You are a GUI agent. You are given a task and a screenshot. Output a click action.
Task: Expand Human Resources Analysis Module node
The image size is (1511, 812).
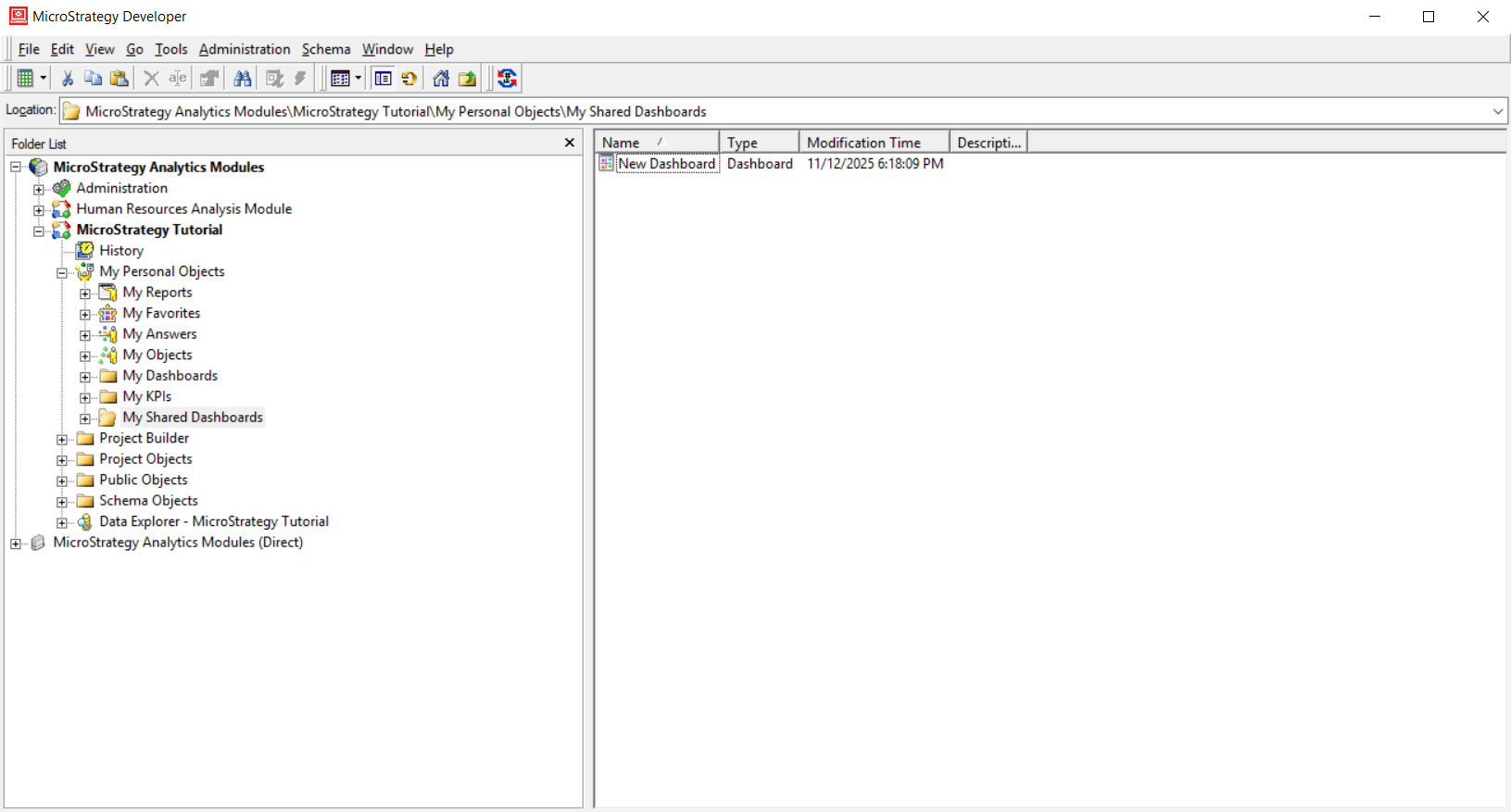[x=39, y=210]
